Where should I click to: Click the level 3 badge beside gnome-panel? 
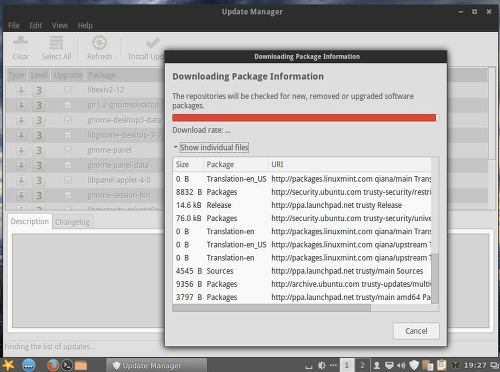click(x=39, y=150)
